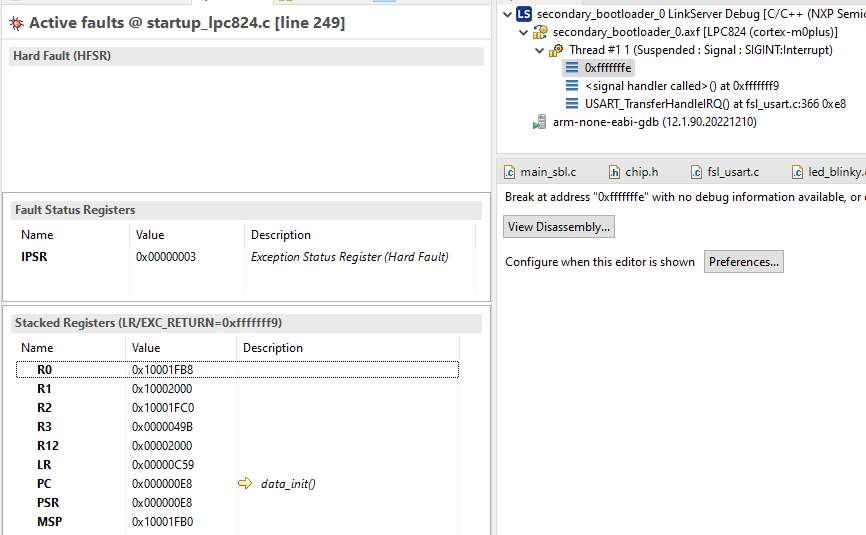Click the secondary_bootloader_0.axf process icon
The height and width of the screenshot is (535, 866).
[x=540, y=32]
